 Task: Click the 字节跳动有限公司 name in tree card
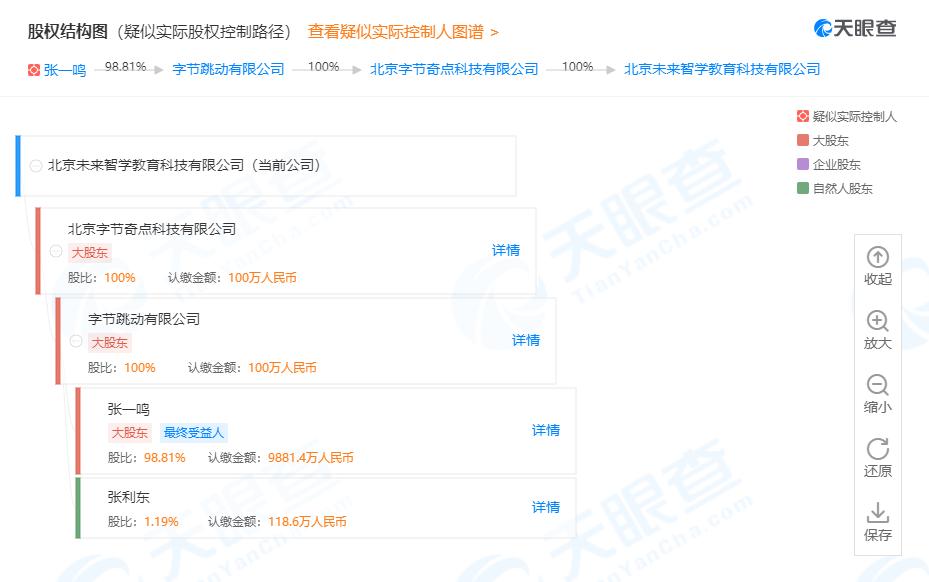(144, 319)
